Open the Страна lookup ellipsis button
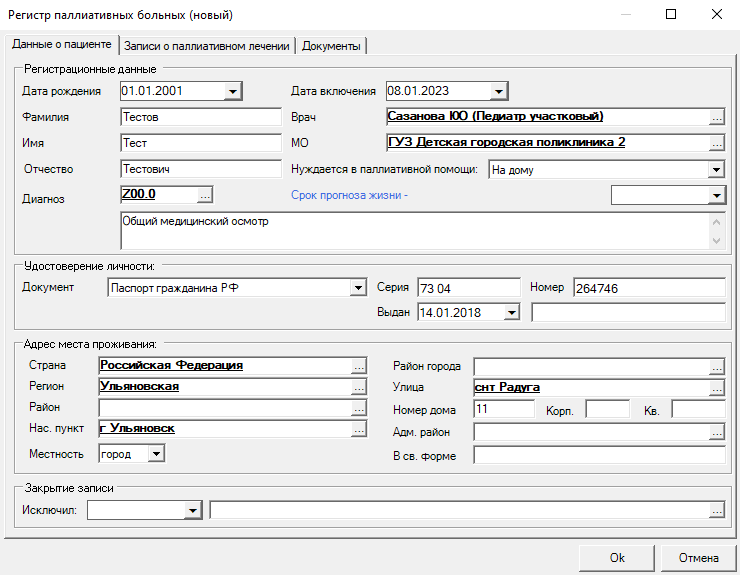Viewport: 740px width, 575px height. (359, 365)
